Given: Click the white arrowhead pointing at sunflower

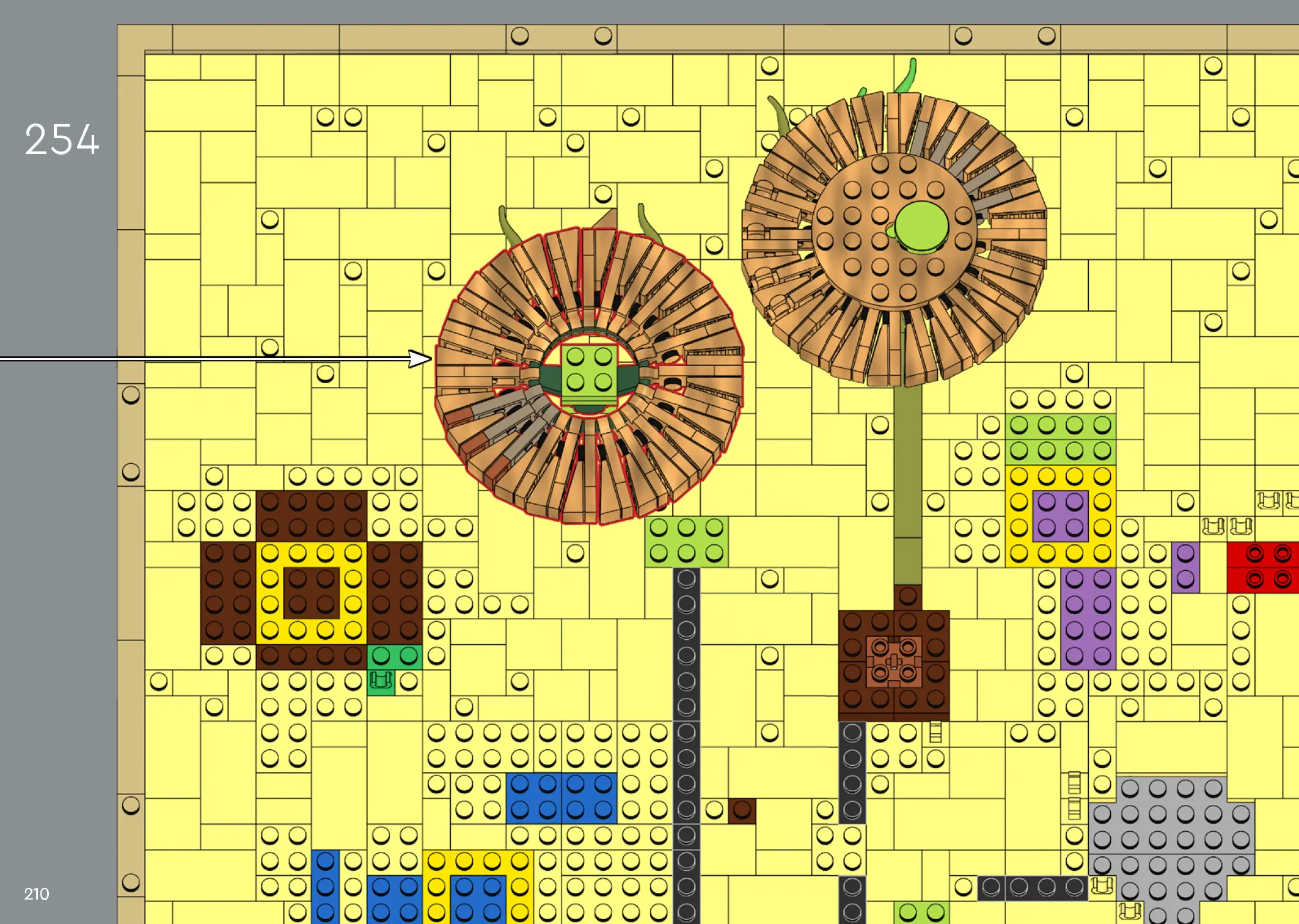Looking at the screenshot, I should pyautogui.click(x=419, y=359).
